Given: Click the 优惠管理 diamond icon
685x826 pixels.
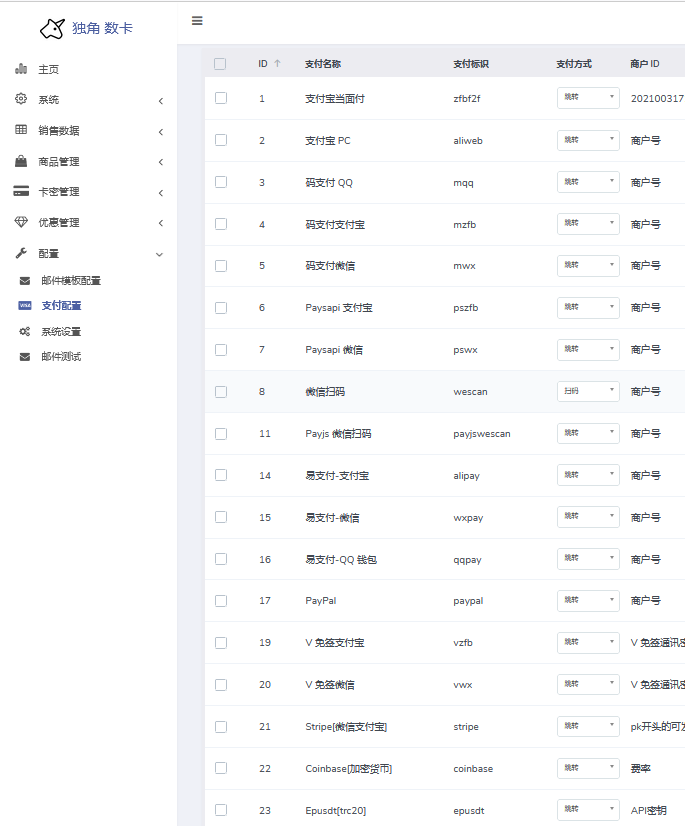Looking at the screenshot, I should (x=21, y=222).
